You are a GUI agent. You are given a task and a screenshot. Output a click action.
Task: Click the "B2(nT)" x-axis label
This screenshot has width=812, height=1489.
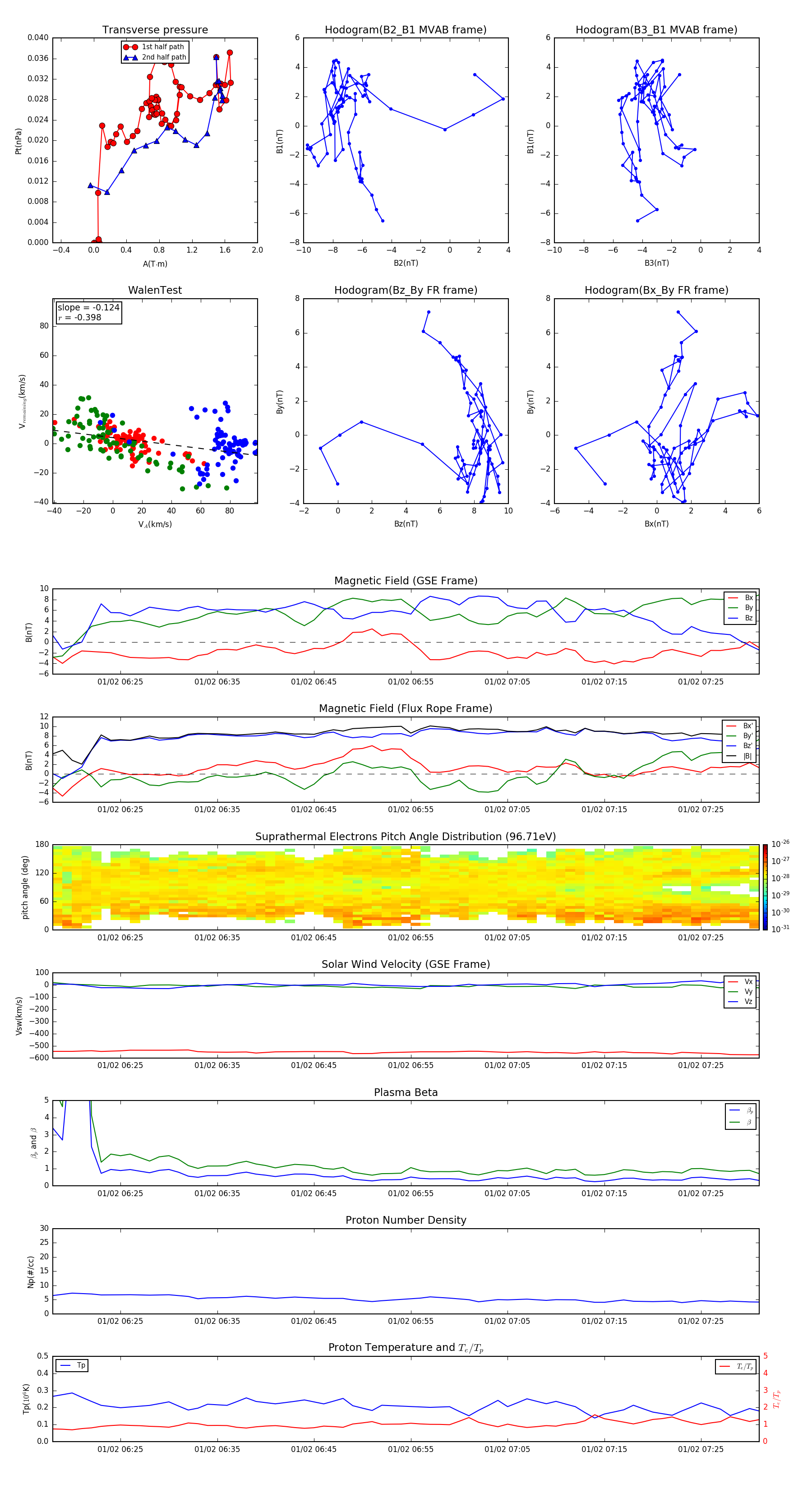tap(406, 263)
